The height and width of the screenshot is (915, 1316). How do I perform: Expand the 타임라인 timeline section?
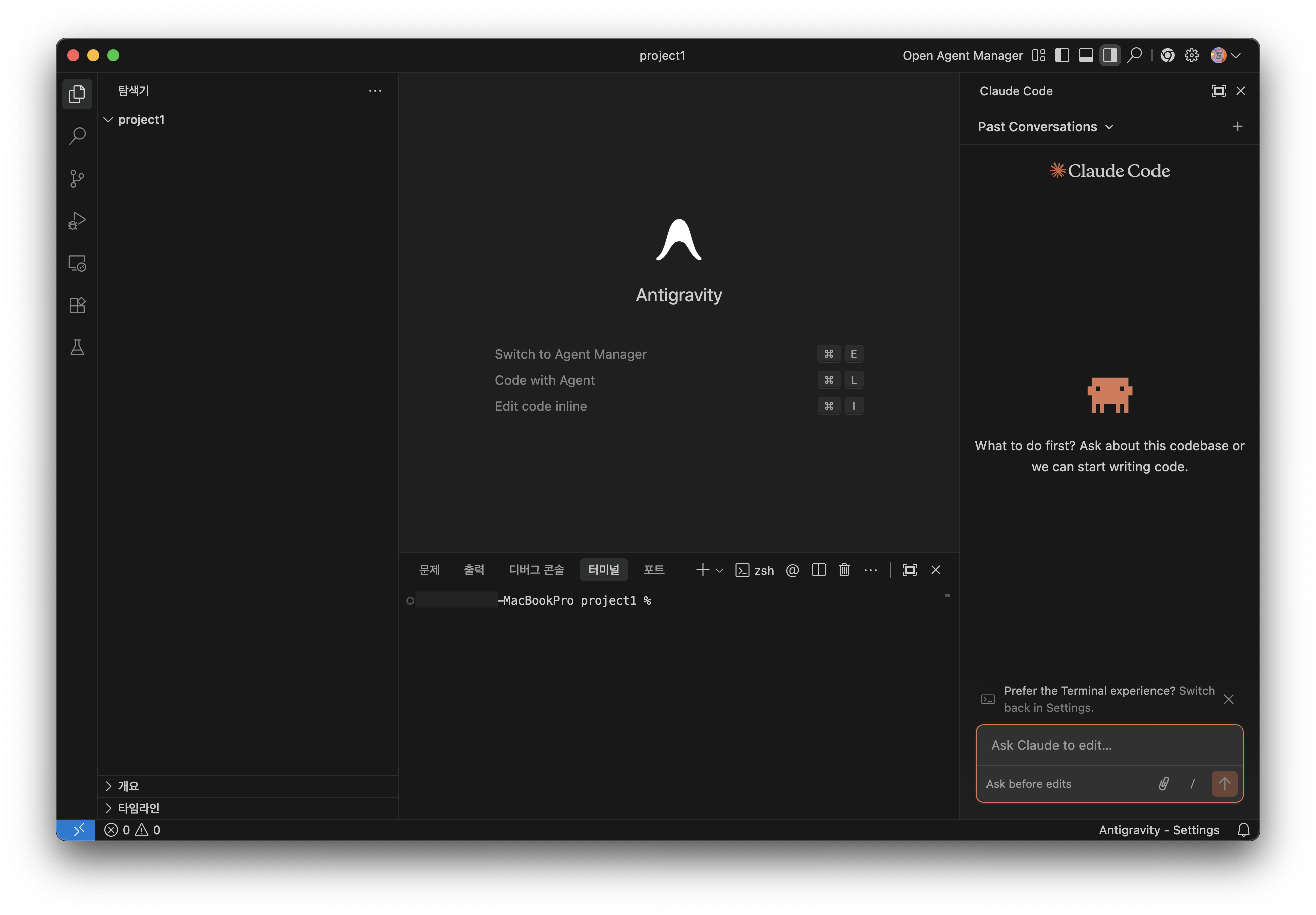[138, 808]
